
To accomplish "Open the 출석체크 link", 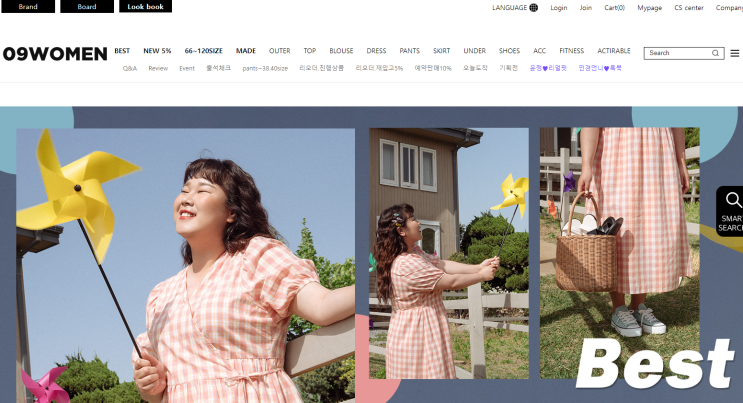I will tap(218, 68).
